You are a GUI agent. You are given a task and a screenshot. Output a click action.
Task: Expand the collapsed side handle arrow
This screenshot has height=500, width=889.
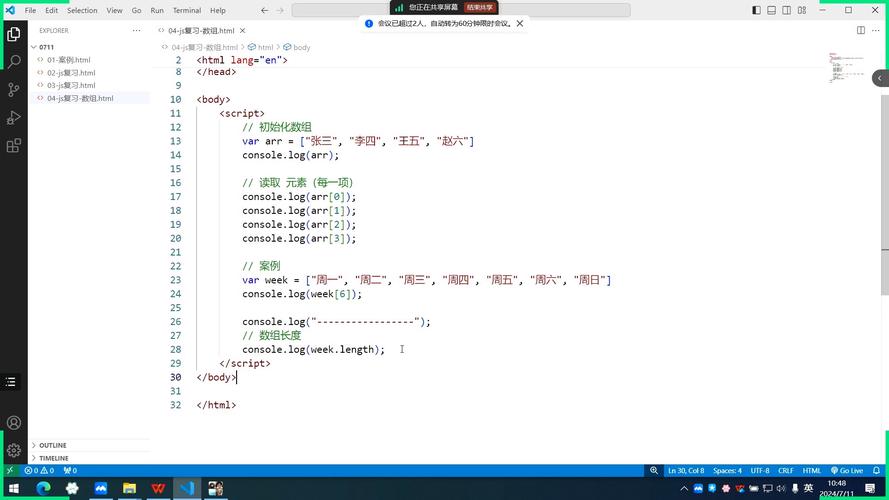tap(880, 78)
